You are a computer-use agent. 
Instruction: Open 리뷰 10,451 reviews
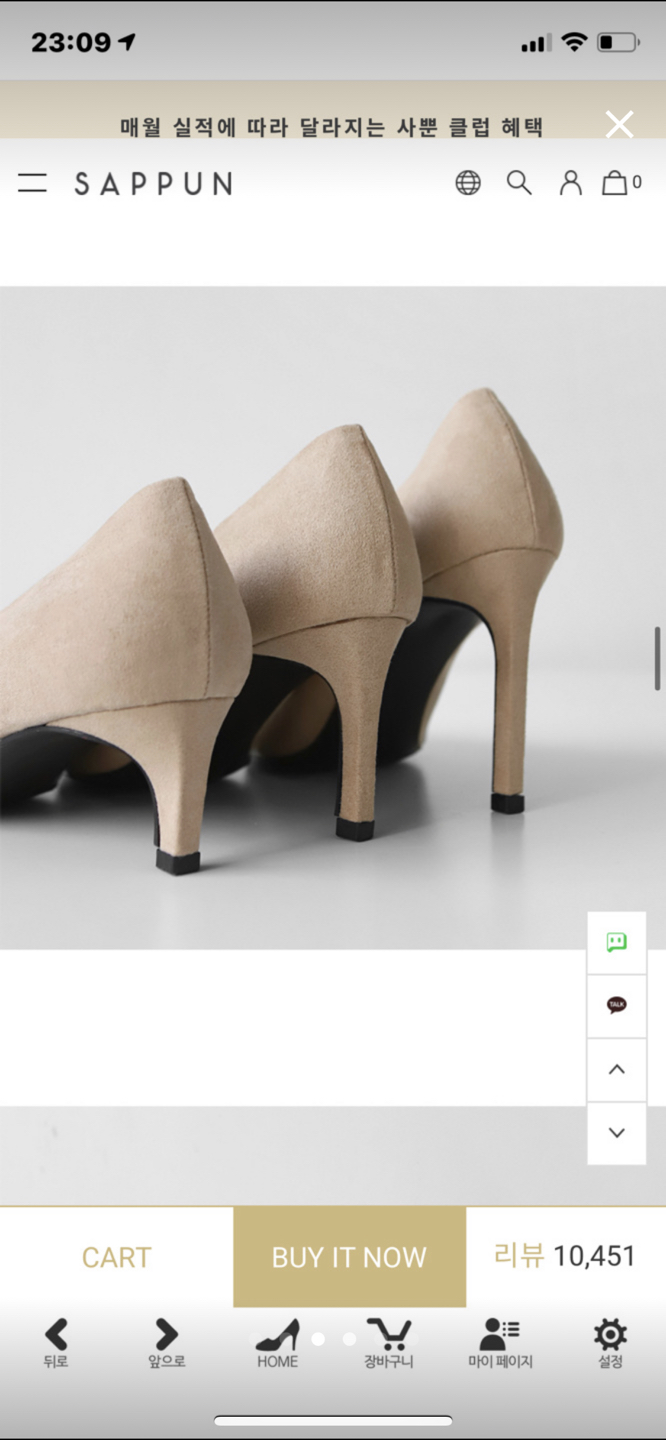(565, 1256)
